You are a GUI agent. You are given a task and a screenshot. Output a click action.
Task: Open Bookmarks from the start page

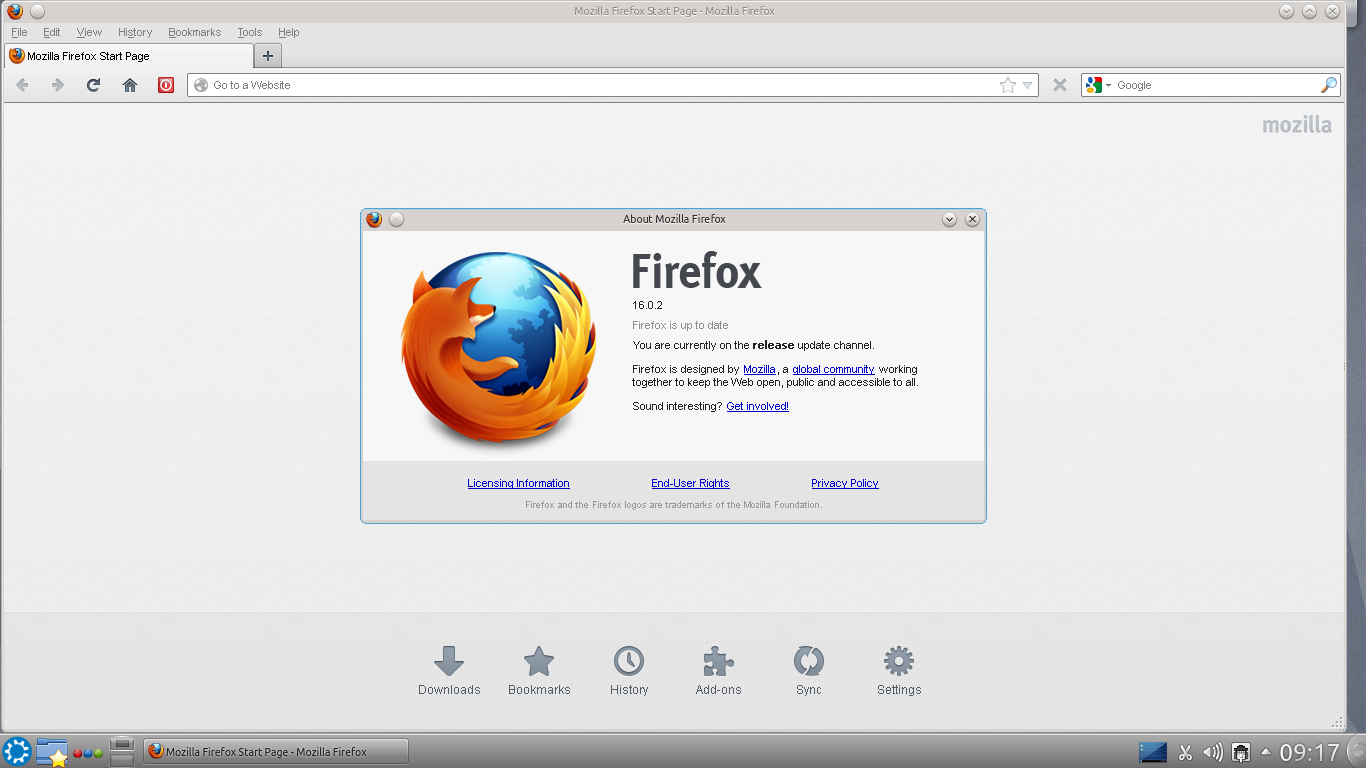coord(539,670)
